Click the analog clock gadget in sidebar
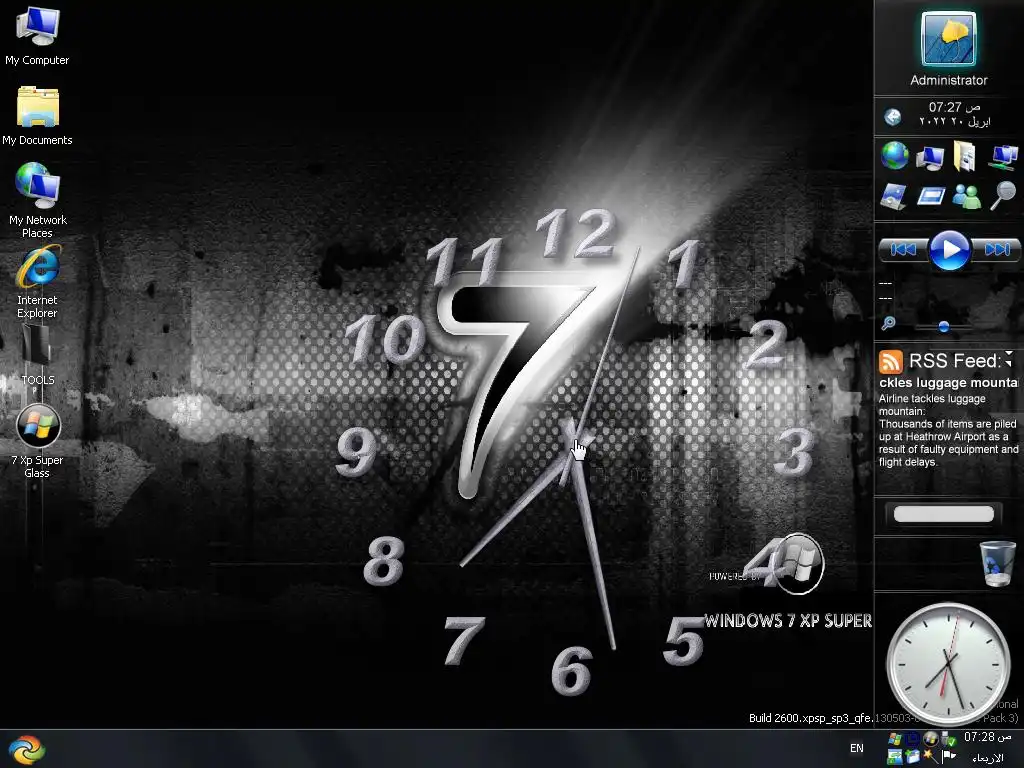This screenshot has height=768, width=1024. coord(948,664)
